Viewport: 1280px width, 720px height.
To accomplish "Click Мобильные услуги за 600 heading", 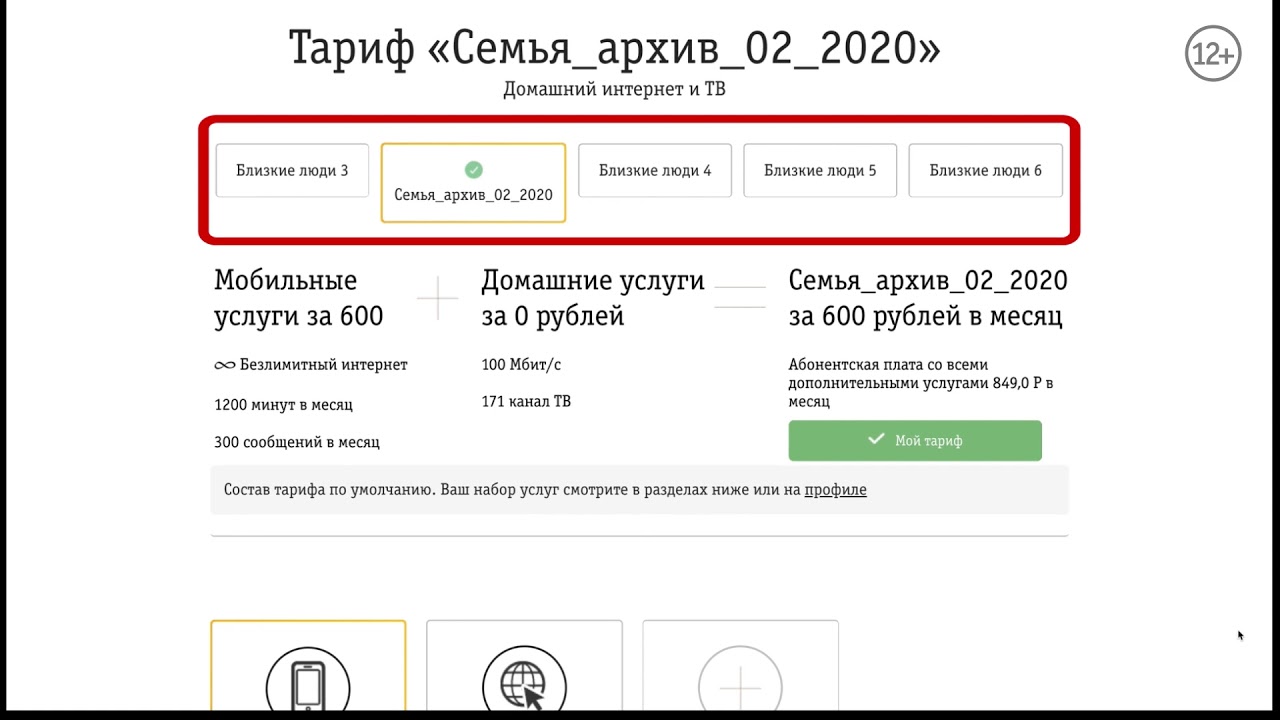I will [299, 298].
